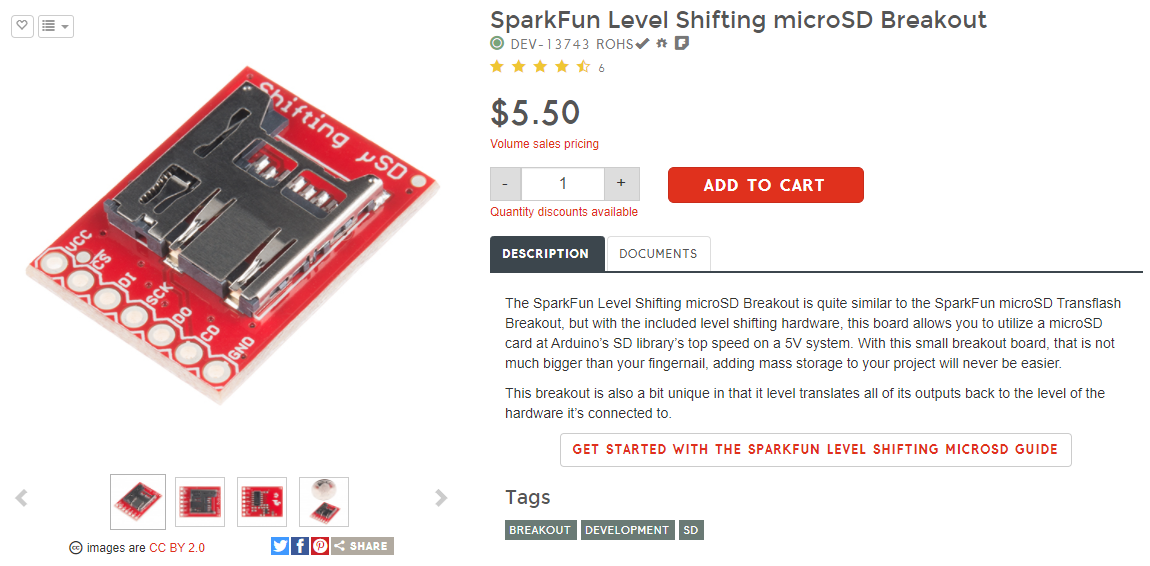Click the green in-stock status circle
This screenshot has width=1150, height=566.
pos(497,44)
